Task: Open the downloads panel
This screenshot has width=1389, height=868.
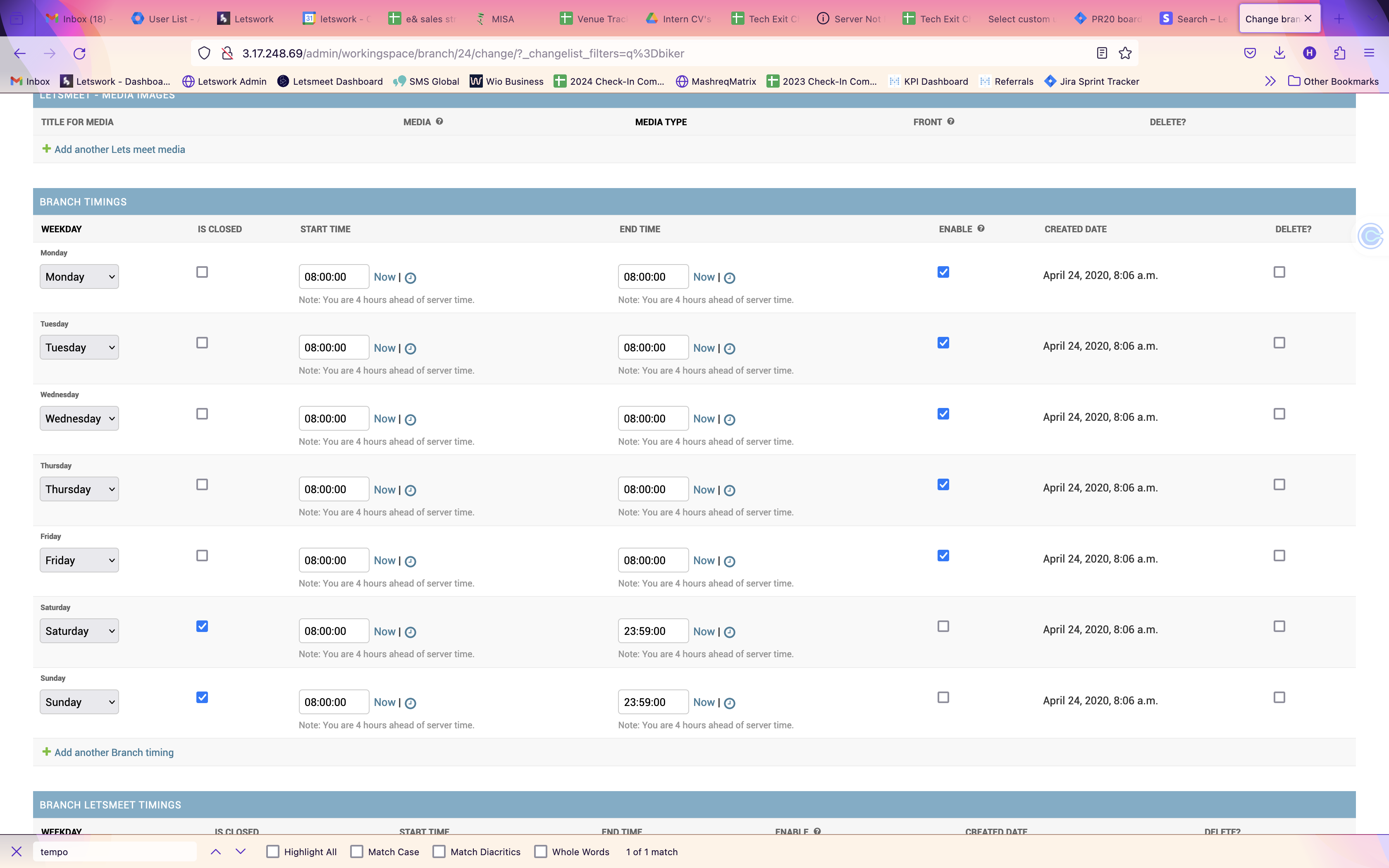Action: tap(1279, 53)
